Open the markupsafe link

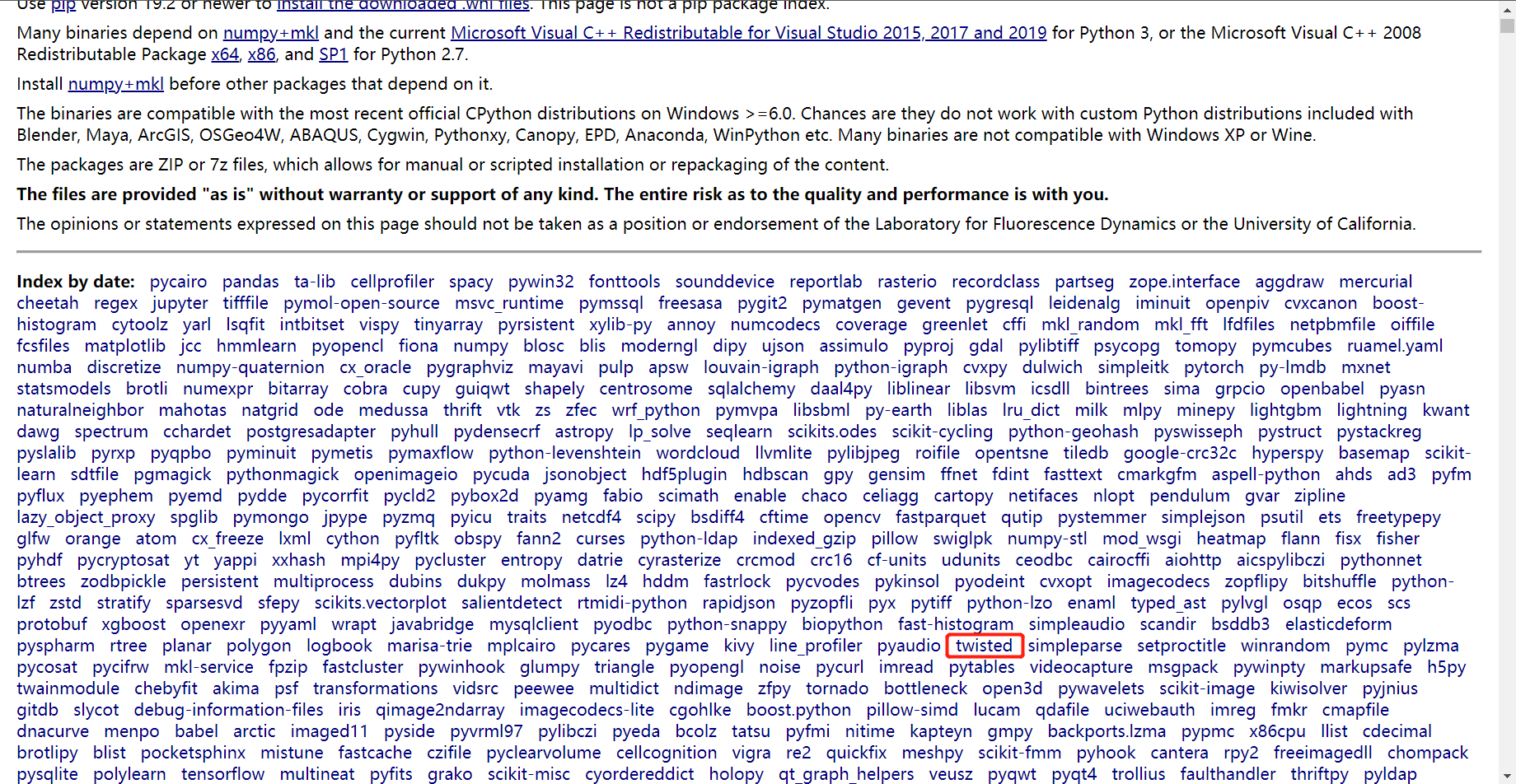point(1366,667)
